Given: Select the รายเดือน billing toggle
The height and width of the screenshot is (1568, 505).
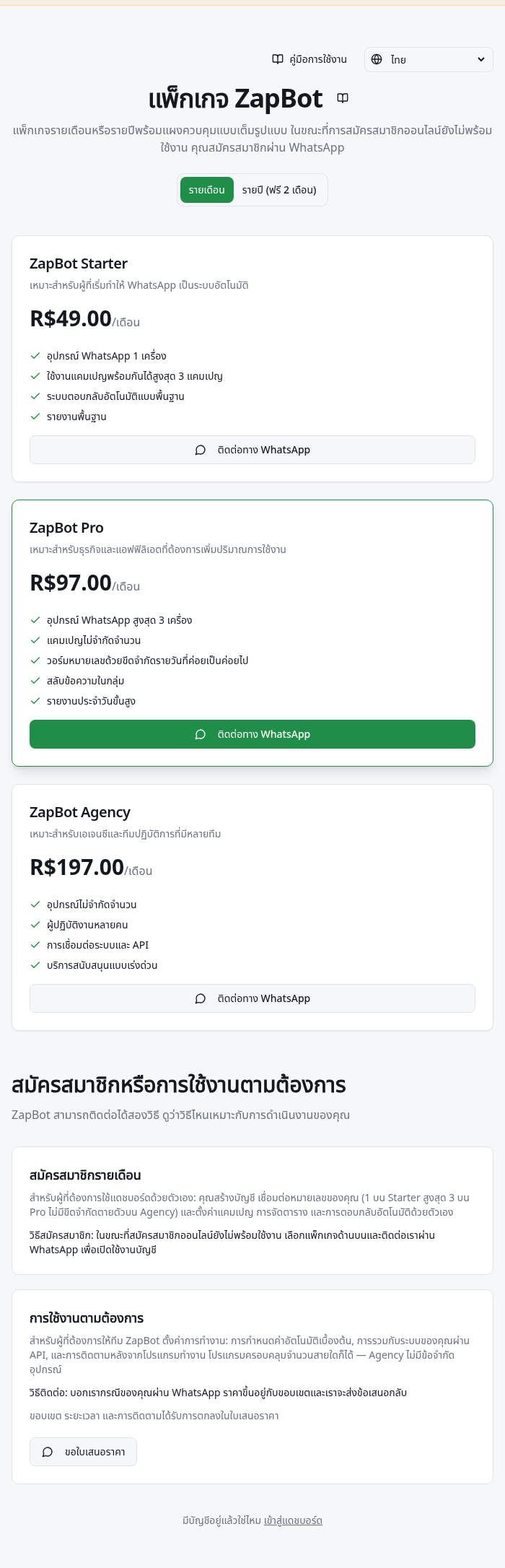Looking at the screenshot, I should (x=207, y=190).
